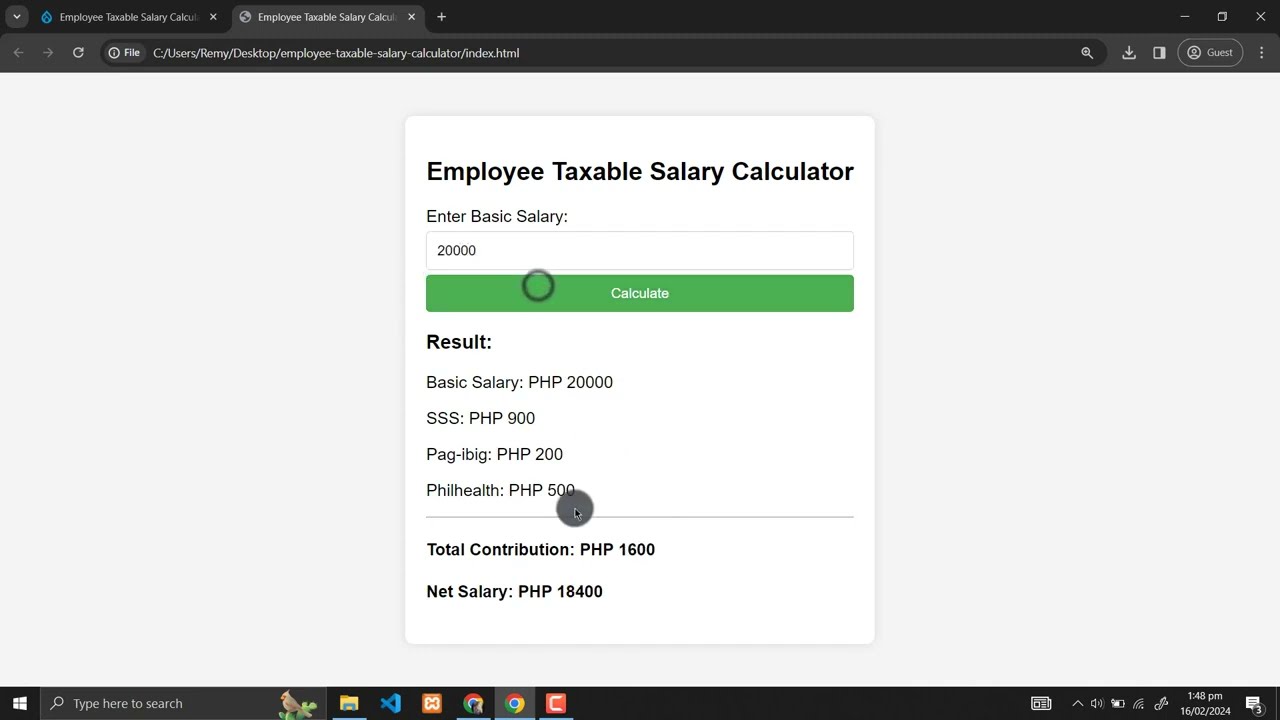Click the Net Salary: PHP 18400 text
1280x720 pixels.
coord(515,592)
